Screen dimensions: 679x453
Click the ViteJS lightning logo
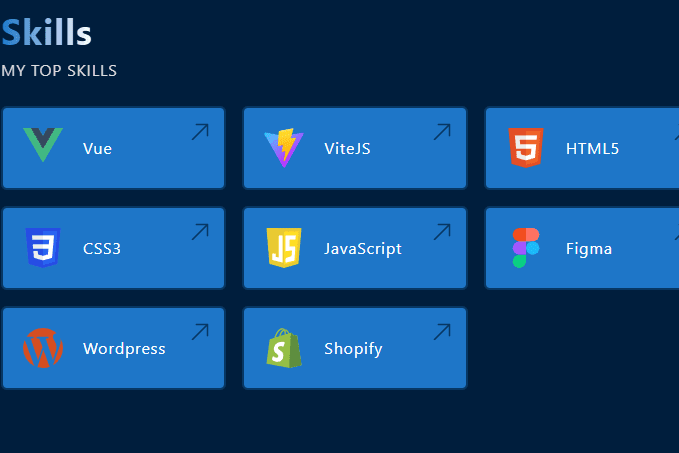coord(284,148)
